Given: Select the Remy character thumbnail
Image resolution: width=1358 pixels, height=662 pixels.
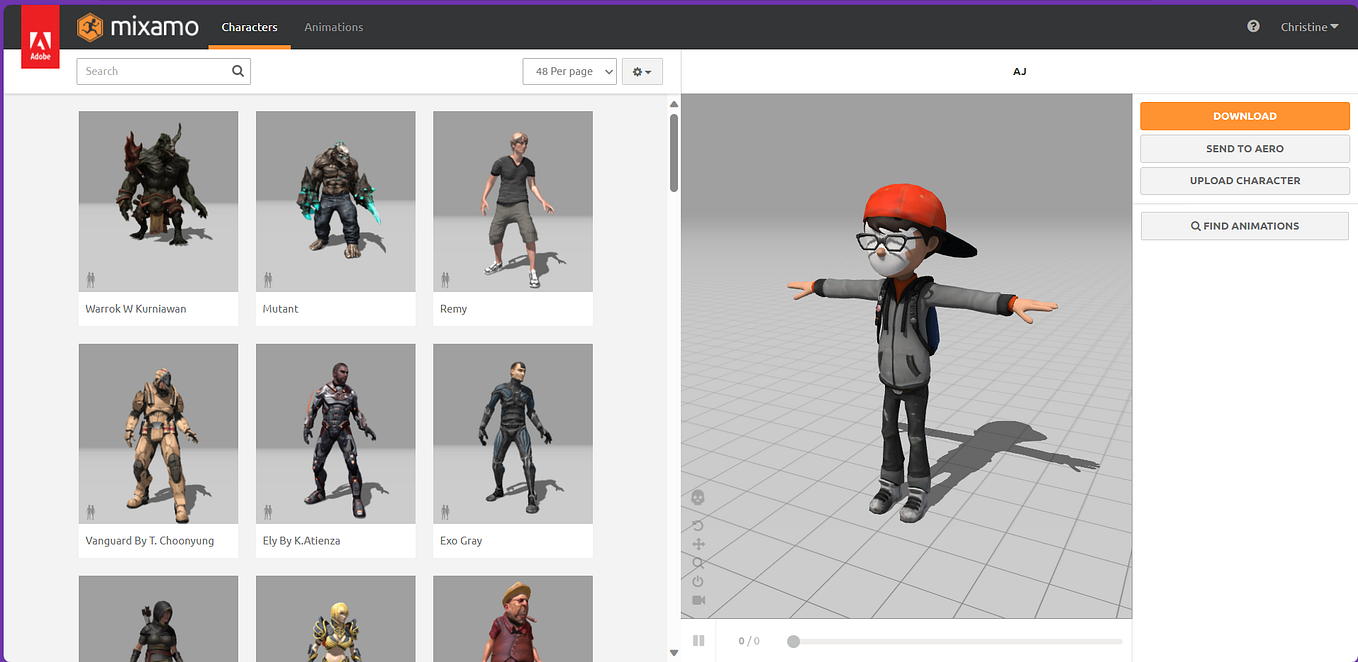Looking at the screenshot, I should 512,200.
